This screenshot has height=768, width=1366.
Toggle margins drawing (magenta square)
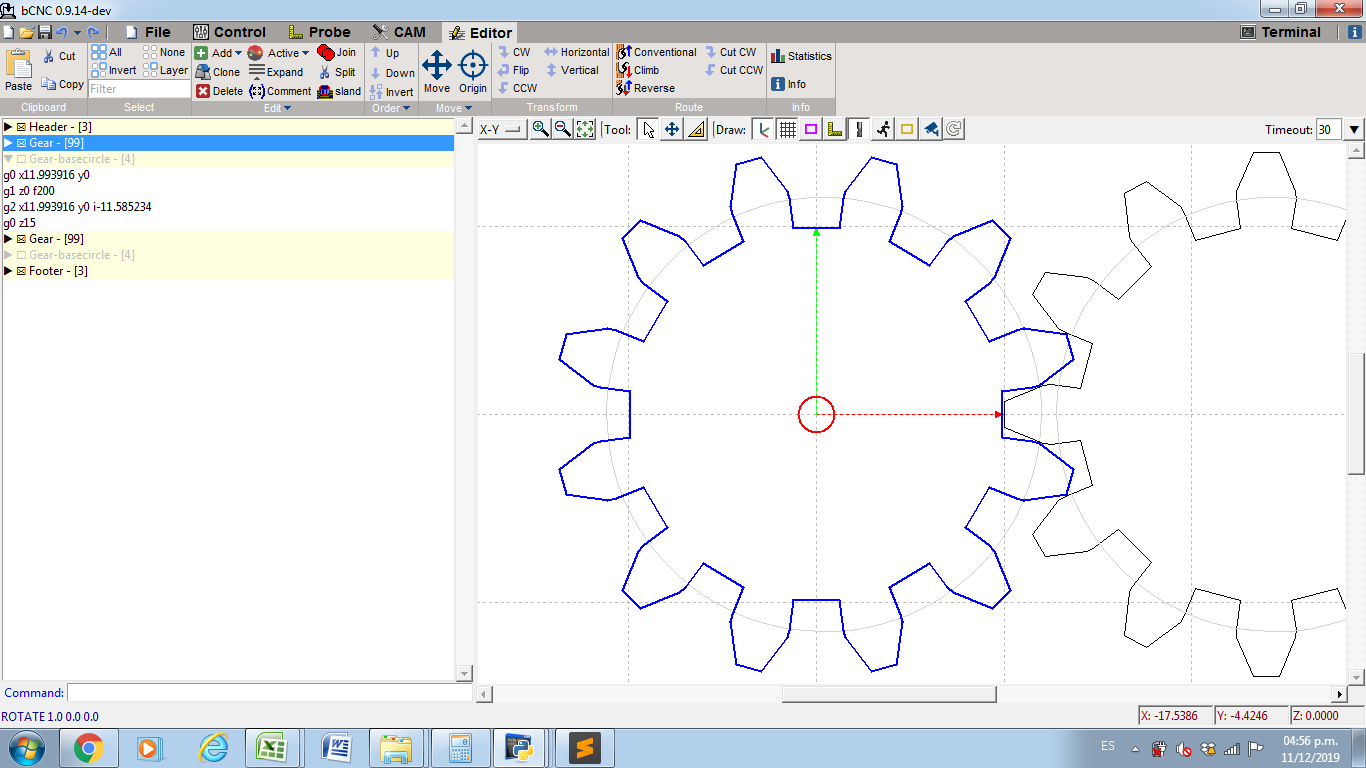point(811,129)
